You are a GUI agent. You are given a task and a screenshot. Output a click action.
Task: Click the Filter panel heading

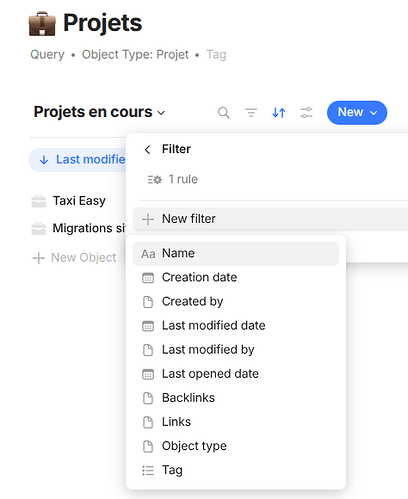(x=176, y=149)
